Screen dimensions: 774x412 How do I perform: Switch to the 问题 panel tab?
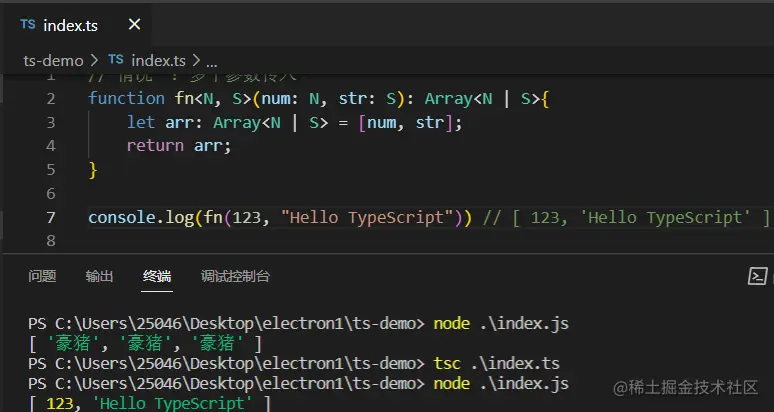[42, 276]
